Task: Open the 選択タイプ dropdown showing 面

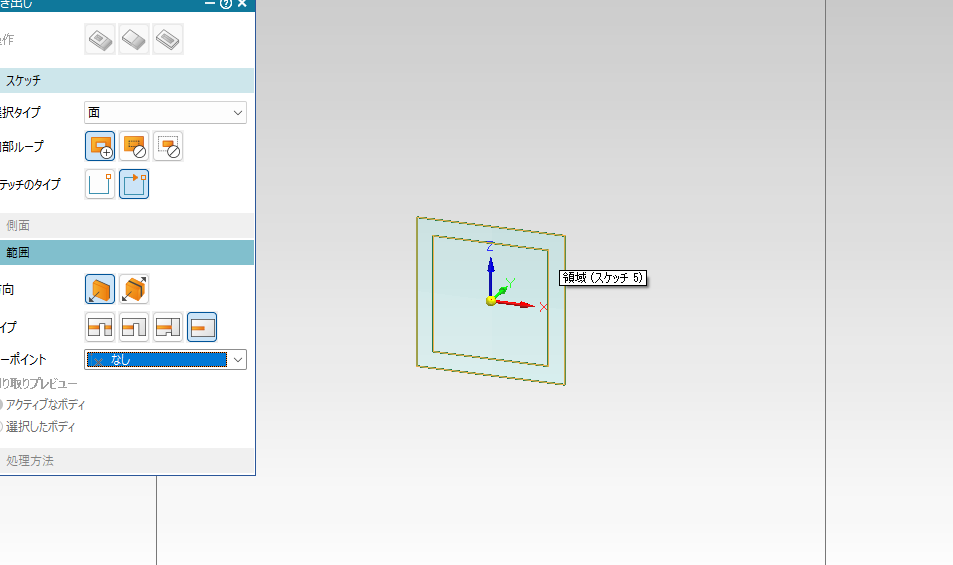Action: [x=165, y=113]
